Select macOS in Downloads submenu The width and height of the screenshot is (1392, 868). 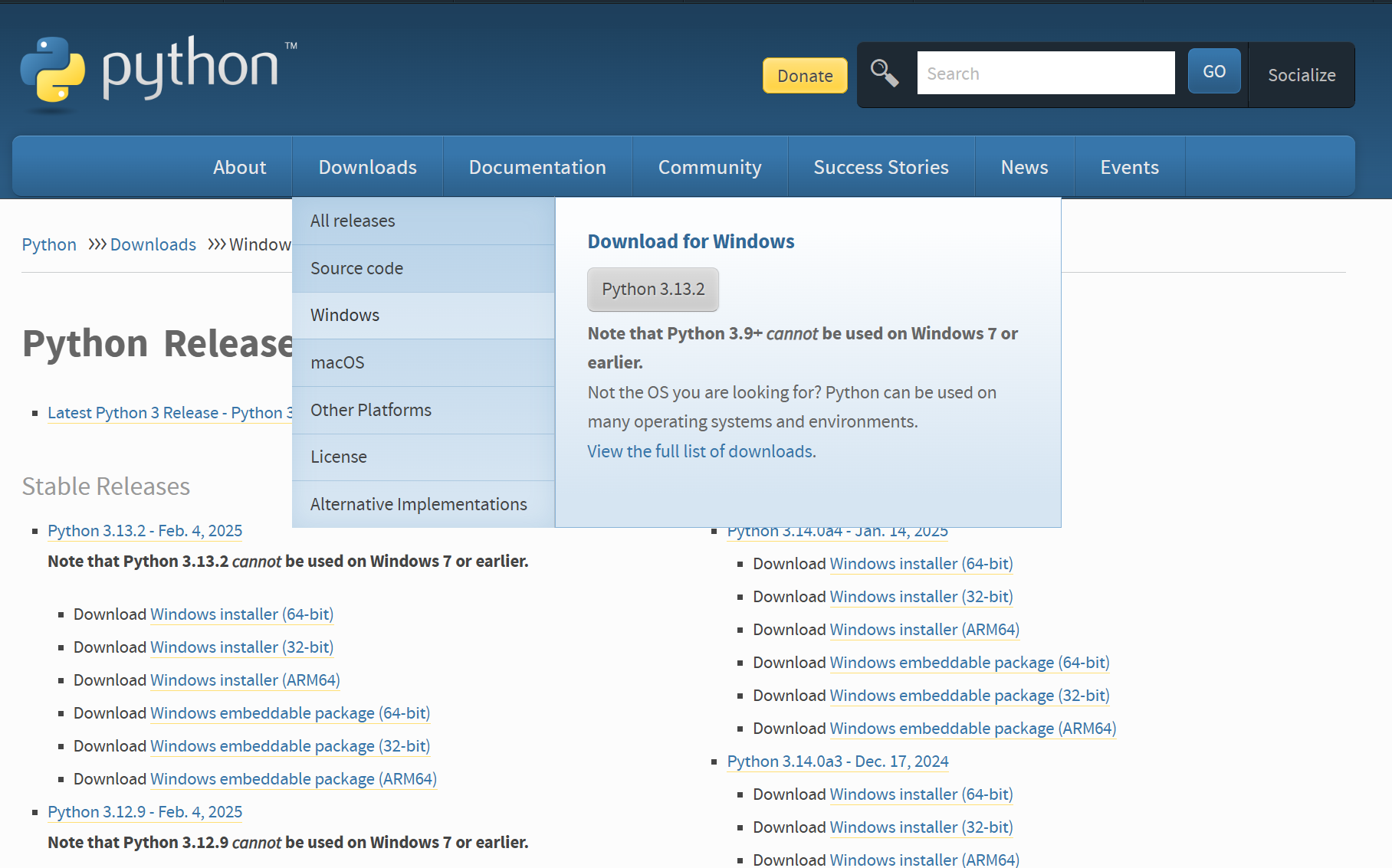pyautogui.click(x=423, y=362)
